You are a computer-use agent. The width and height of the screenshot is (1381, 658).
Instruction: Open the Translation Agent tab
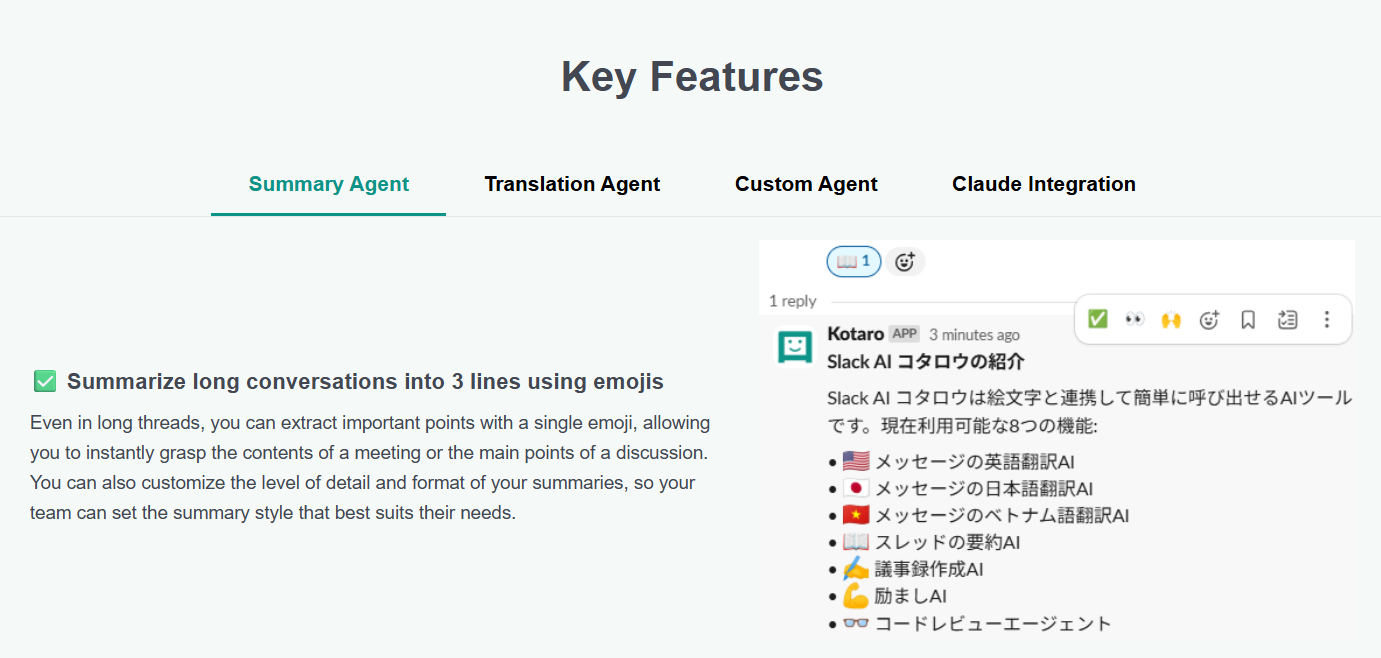[572, 184]
